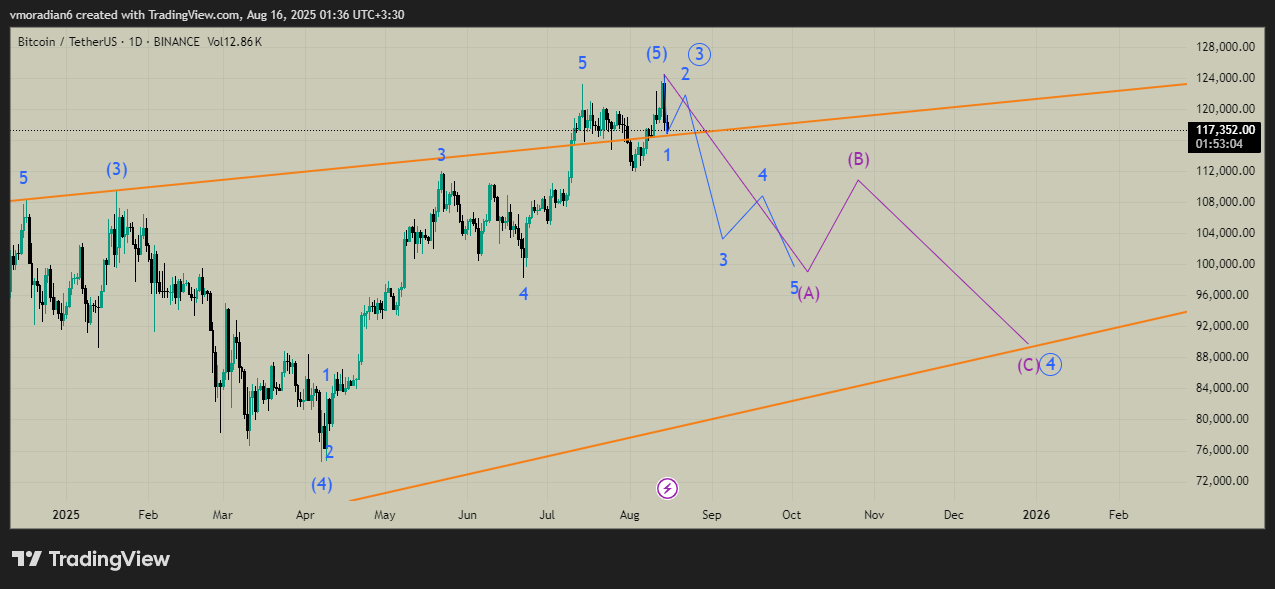The height and width of the screenshot is (589, 1275).
Task: Select the blue (4) wave label
Action: pos(321,484)
